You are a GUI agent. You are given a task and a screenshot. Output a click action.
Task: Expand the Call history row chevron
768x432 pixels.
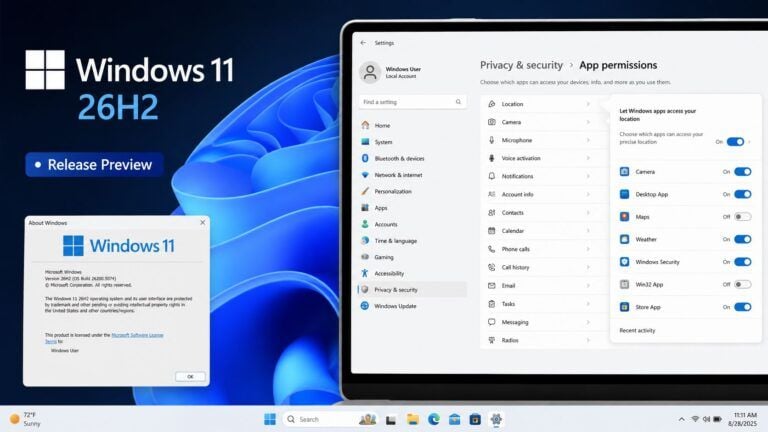point(588,267)
